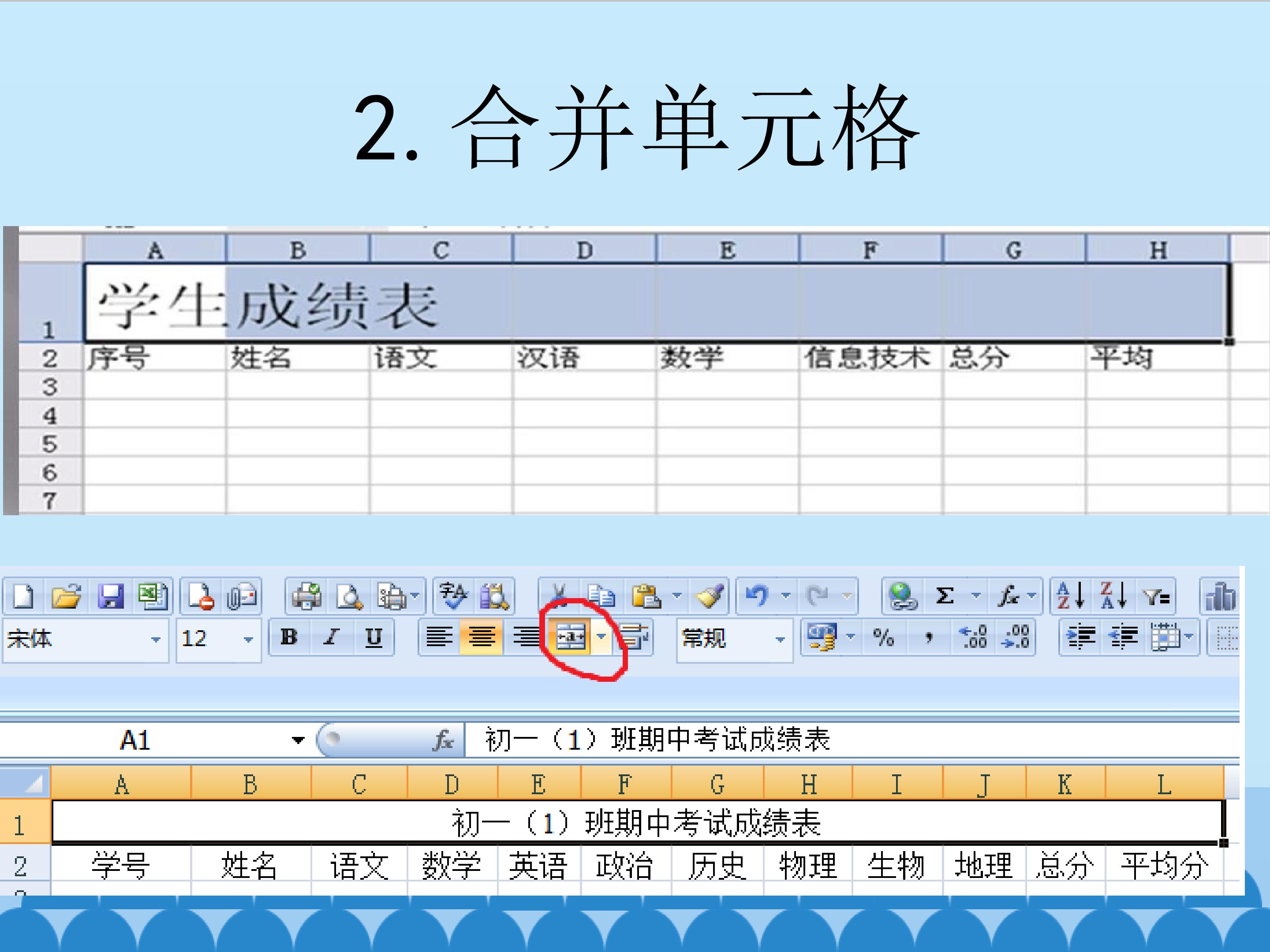Expand the Merge and Center dropdown arrow
This screenshot has width=1270, height=952.
(x=601, y=637)
